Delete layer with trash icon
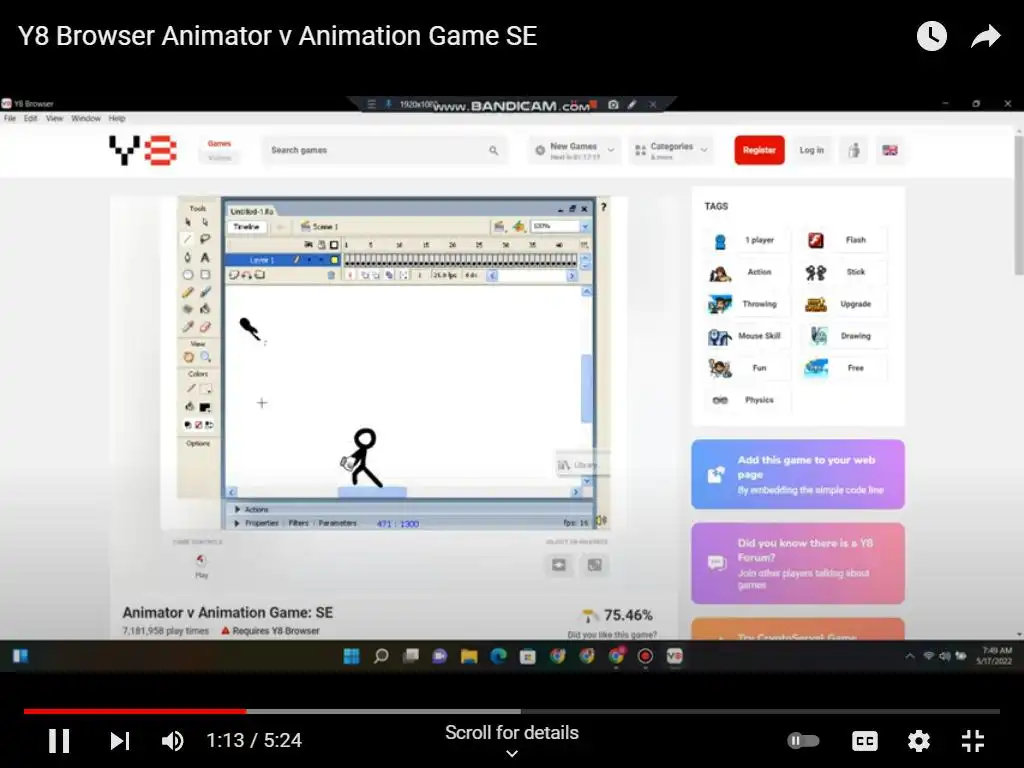Screen dimensions: 1024x768 (x=330, y=275)
